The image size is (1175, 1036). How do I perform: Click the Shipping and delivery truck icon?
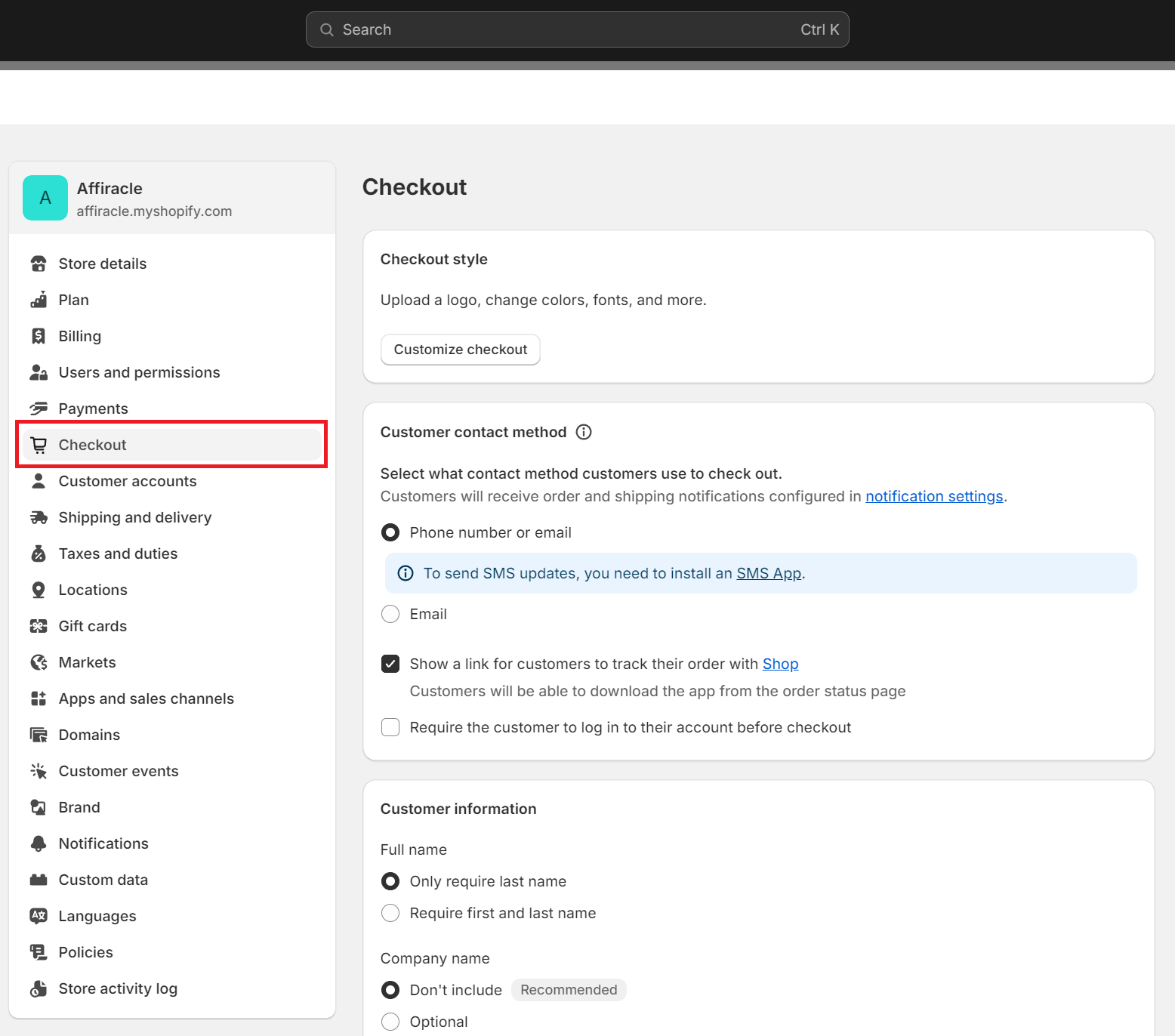tap(39, 517)
